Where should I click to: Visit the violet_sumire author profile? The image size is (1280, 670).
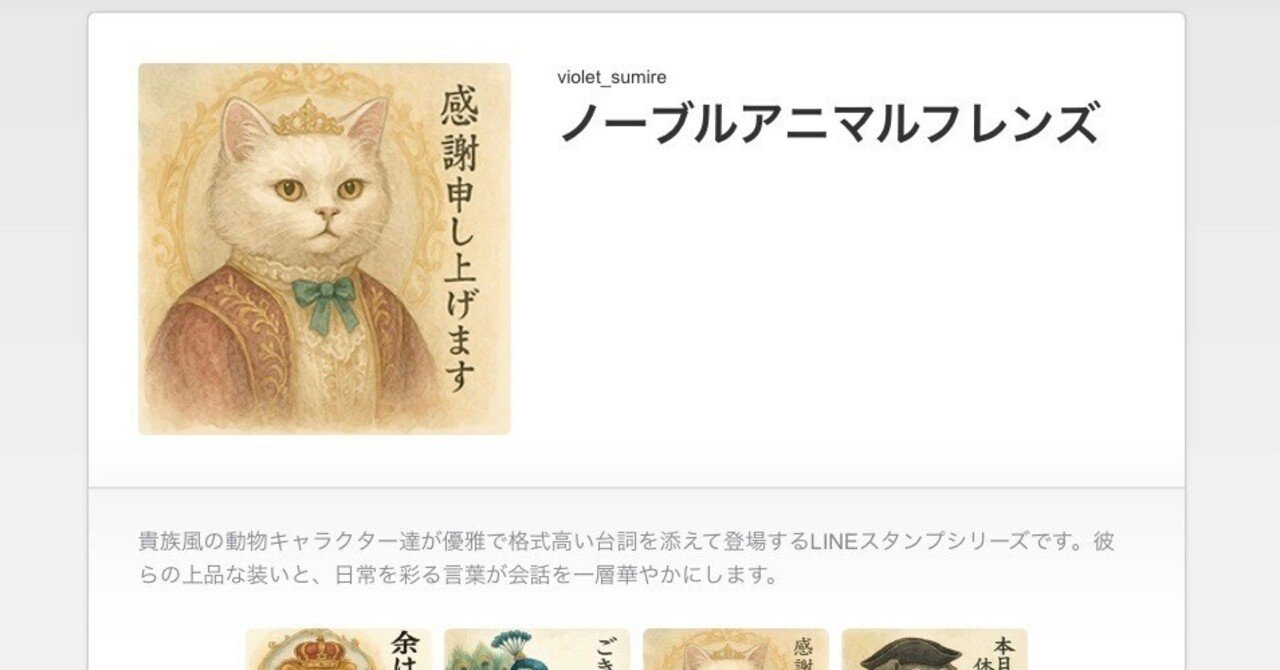click(x=612, y=78)
